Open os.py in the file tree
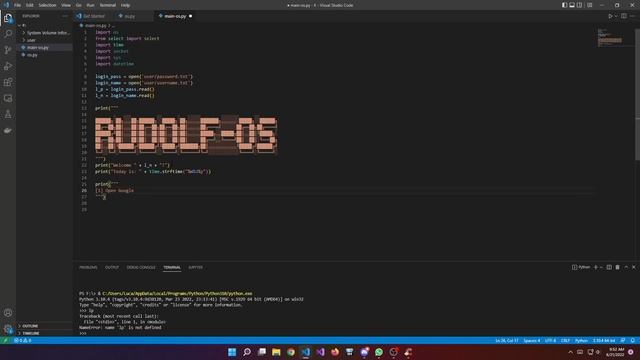Viewport: 640px width, 360px height. point(45,55)
